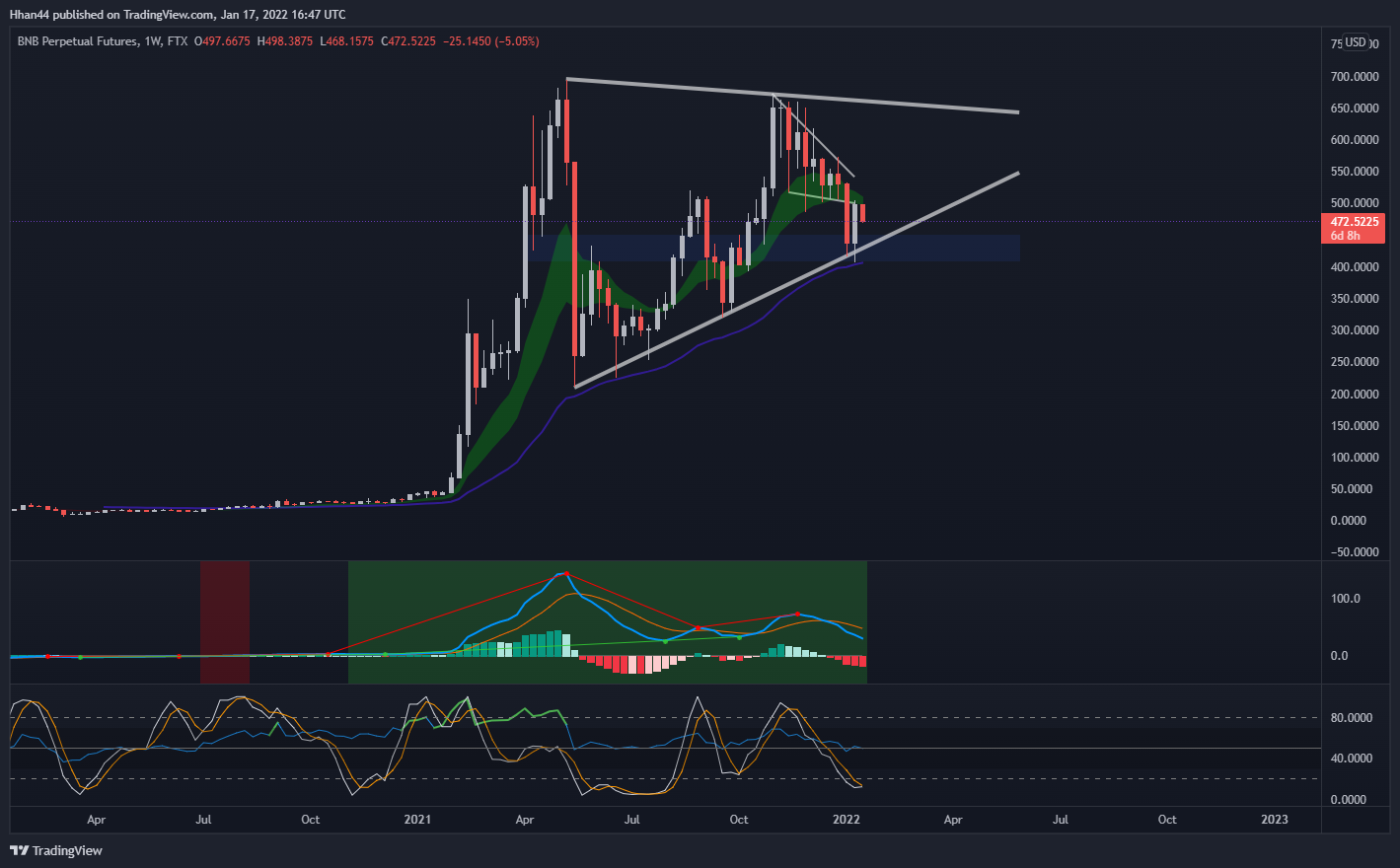Screen dimensions: 1400x868
Task: Click the 80.0000 stochastic axis label
Action: (x=1351, y=718)
